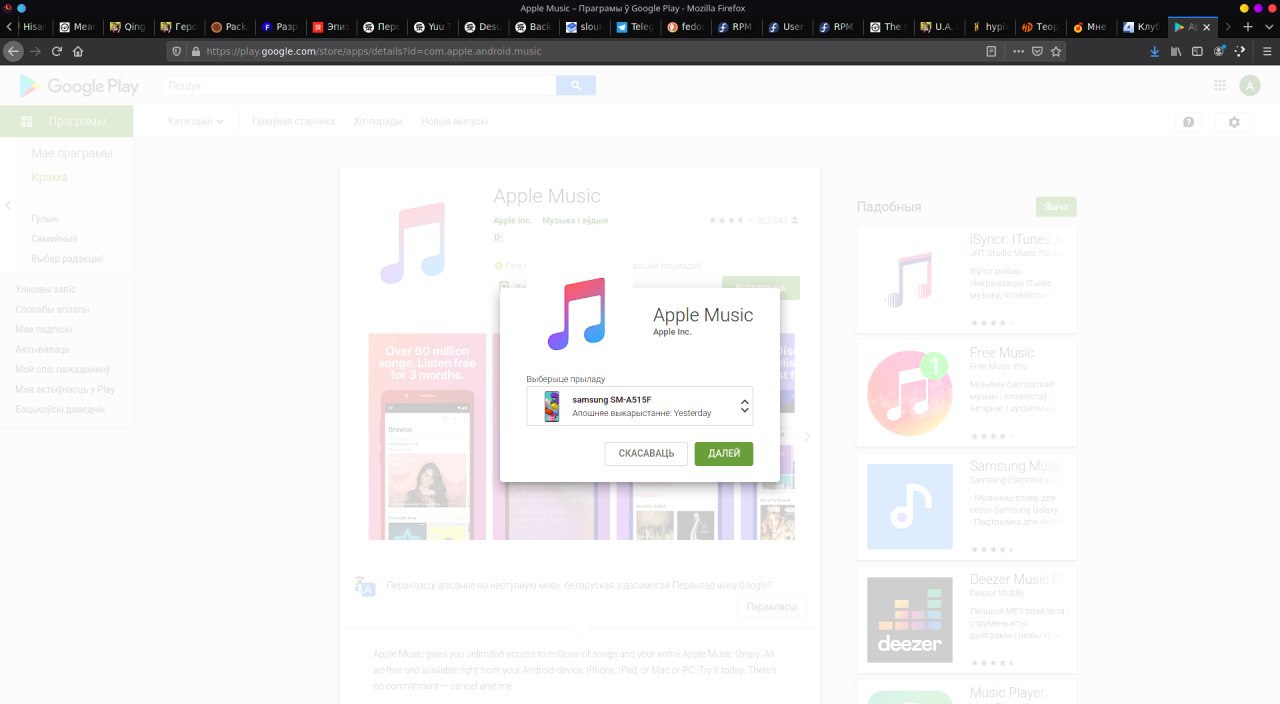Screen dimensions: 1280x704
Task: Click the Перакласці button
Action: [772, 607]
